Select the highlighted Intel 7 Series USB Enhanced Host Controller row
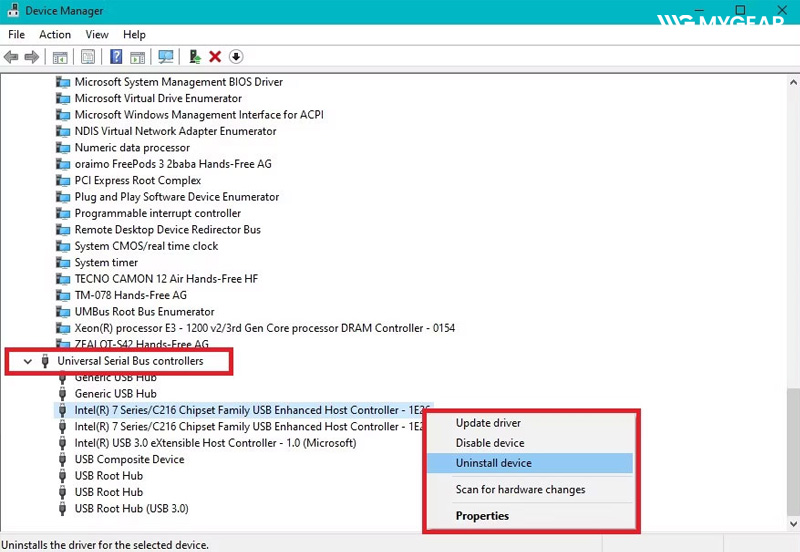 tap(243, 410)
